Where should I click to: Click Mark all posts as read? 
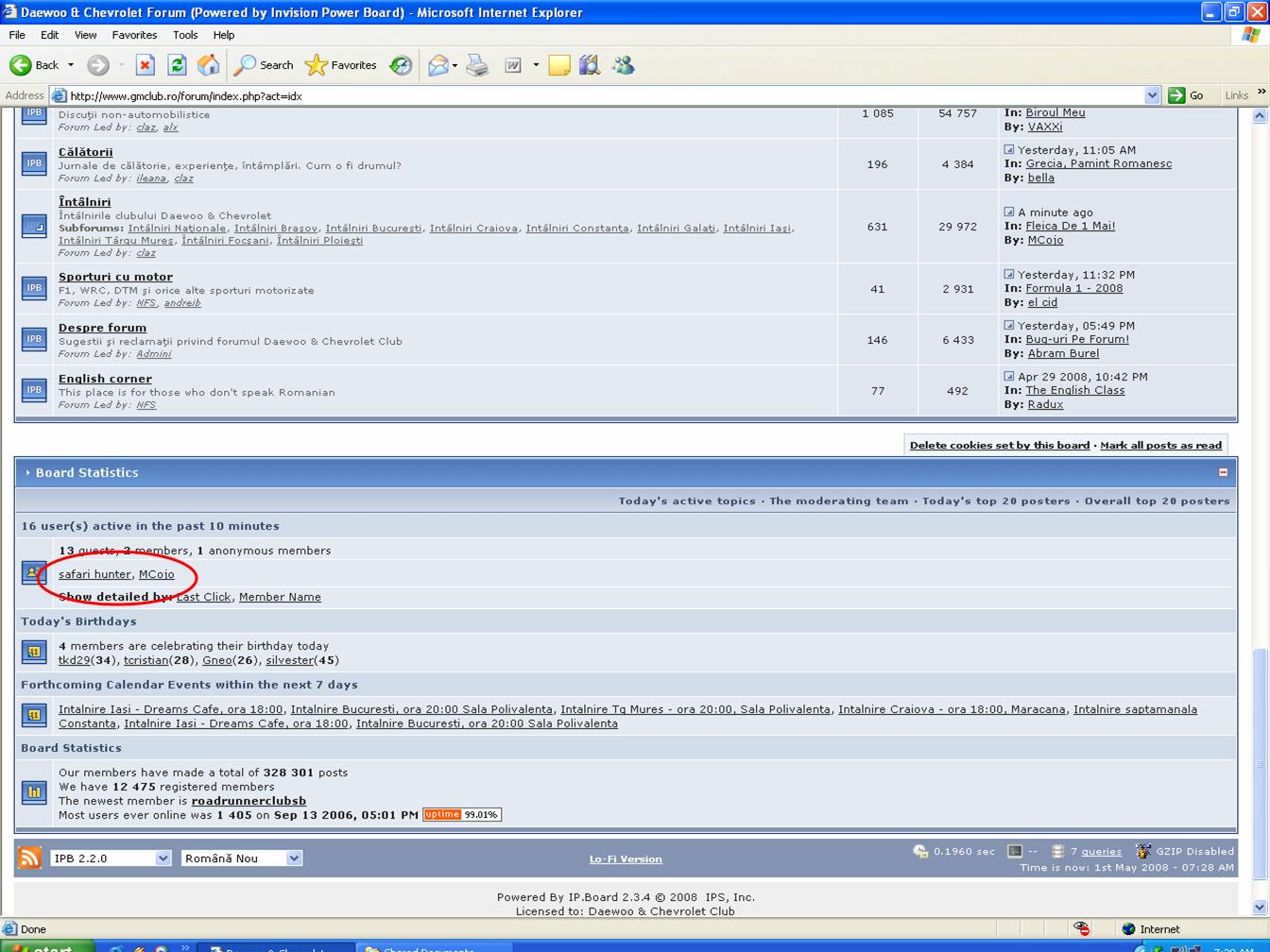(1160, 445)
